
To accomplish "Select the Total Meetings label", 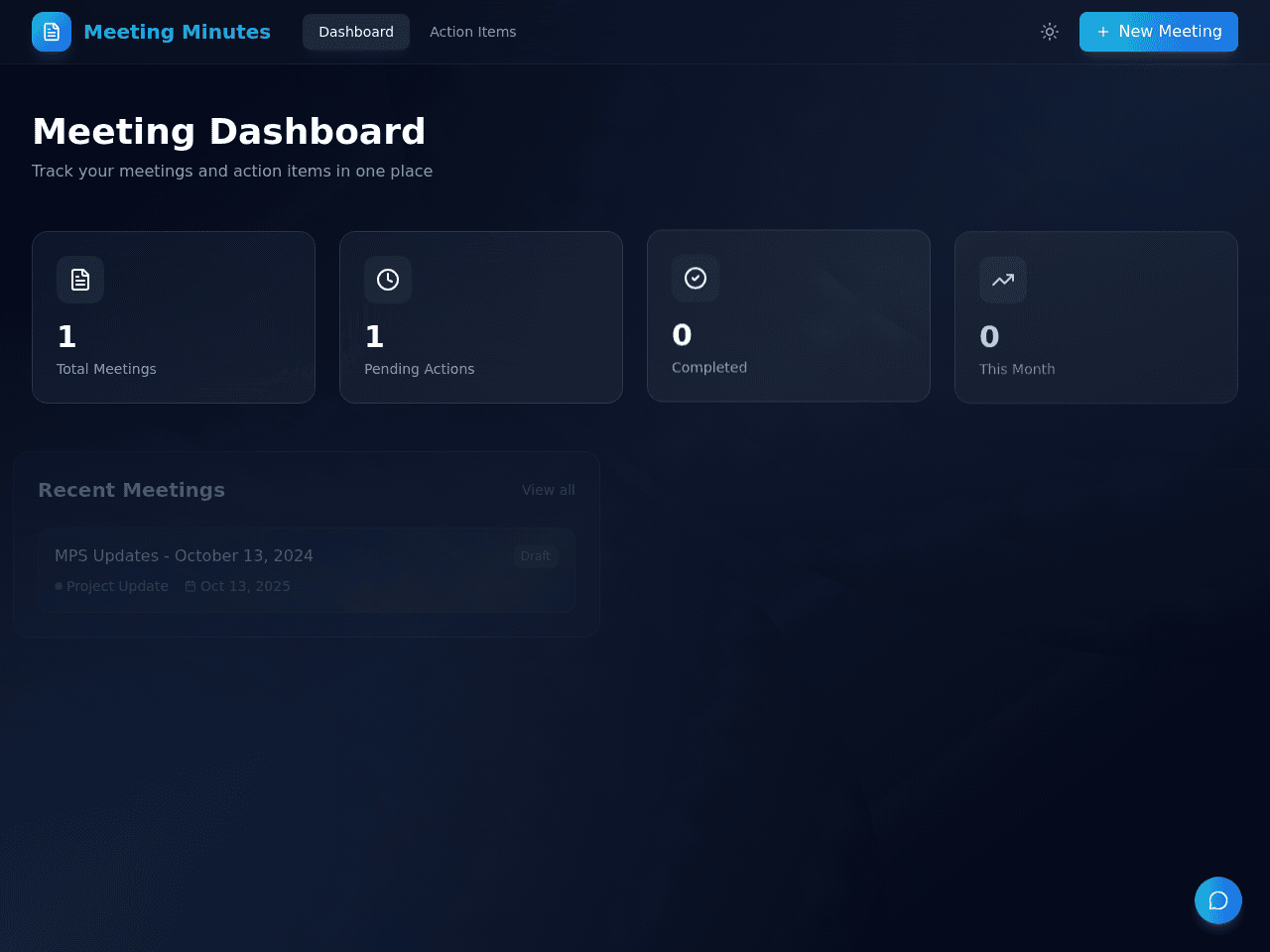I will coord(106,369).
